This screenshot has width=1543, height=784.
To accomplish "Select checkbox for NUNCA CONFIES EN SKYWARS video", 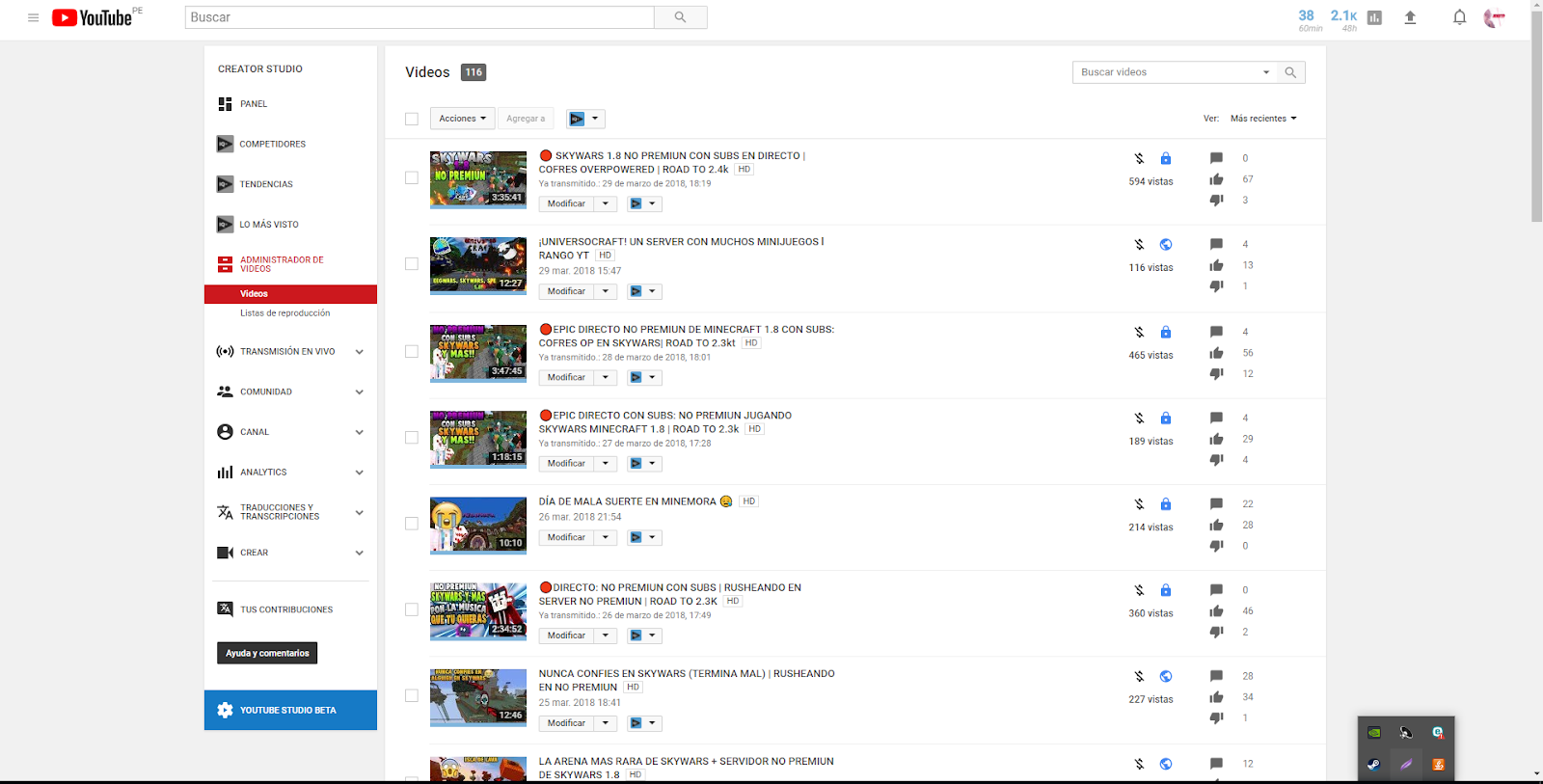I will [x=412, y=696].
